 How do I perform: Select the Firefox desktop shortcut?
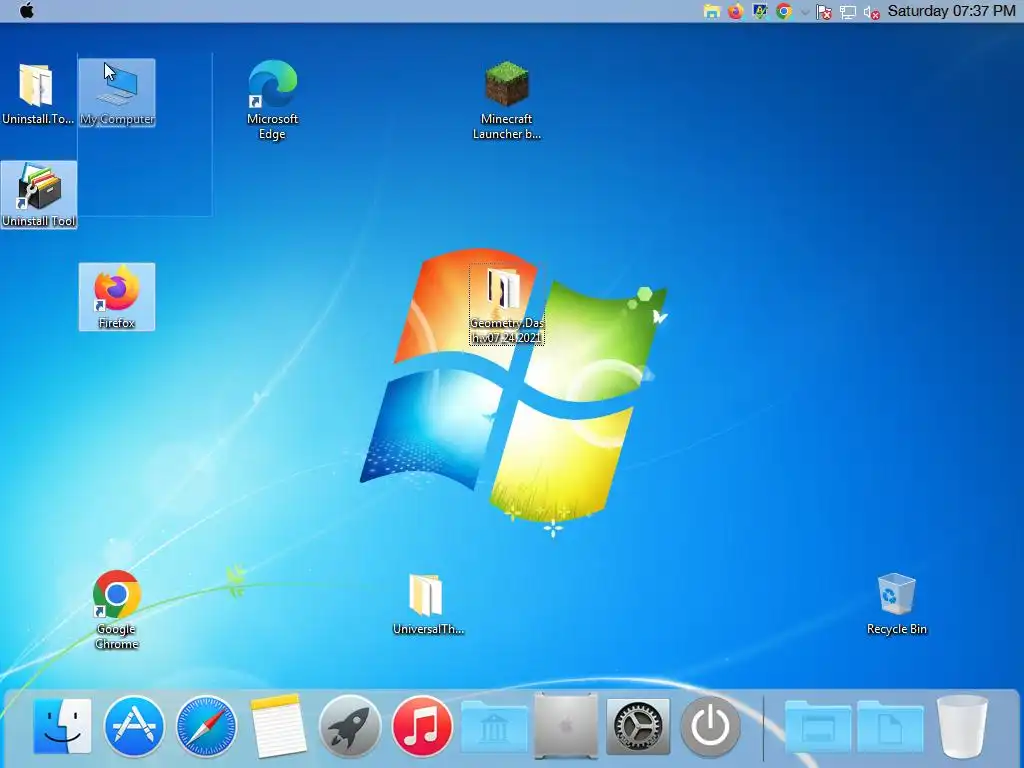pos(117,296)
